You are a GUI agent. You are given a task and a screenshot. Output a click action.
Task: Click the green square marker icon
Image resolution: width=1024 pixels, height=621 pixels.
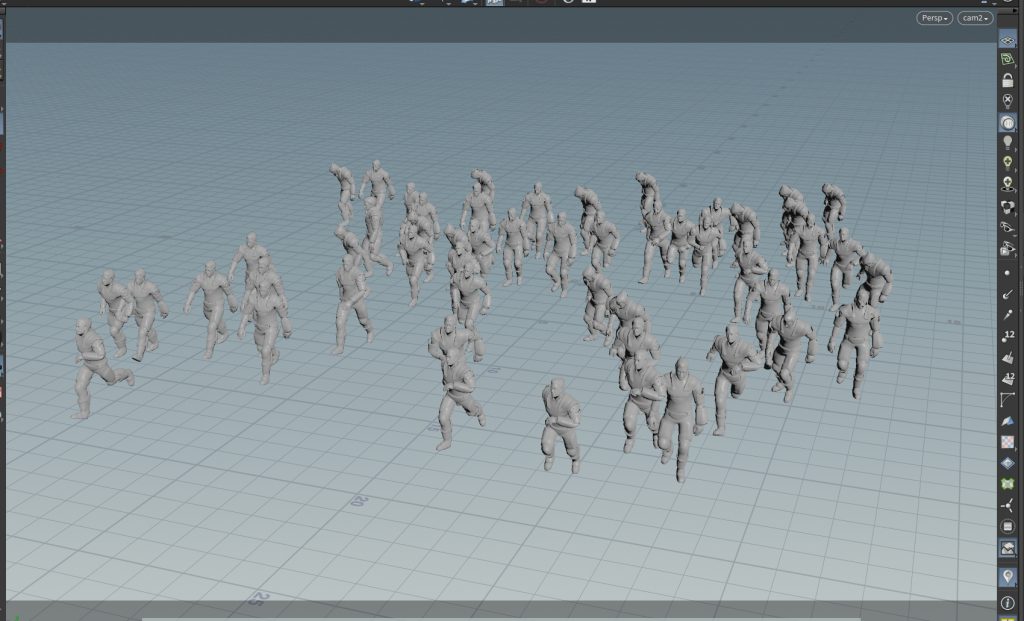[1008, 484]
